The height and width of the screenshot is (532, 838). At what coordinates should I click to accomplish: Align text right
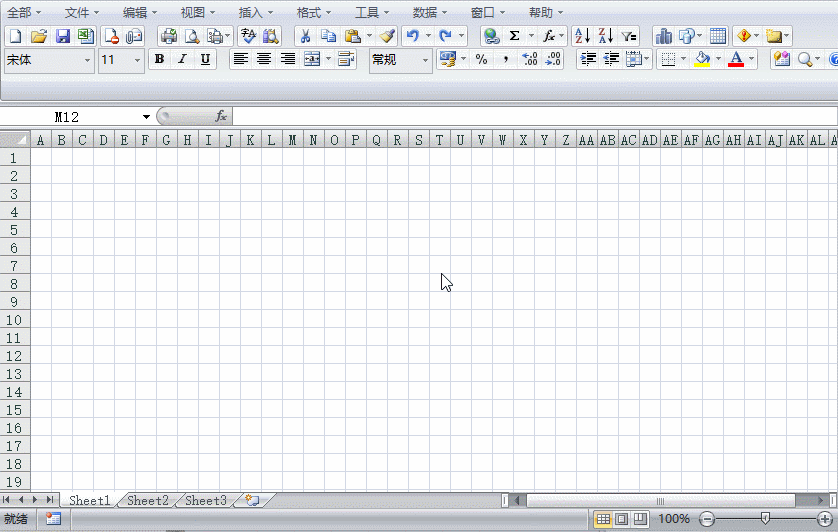tap(288, 59)
